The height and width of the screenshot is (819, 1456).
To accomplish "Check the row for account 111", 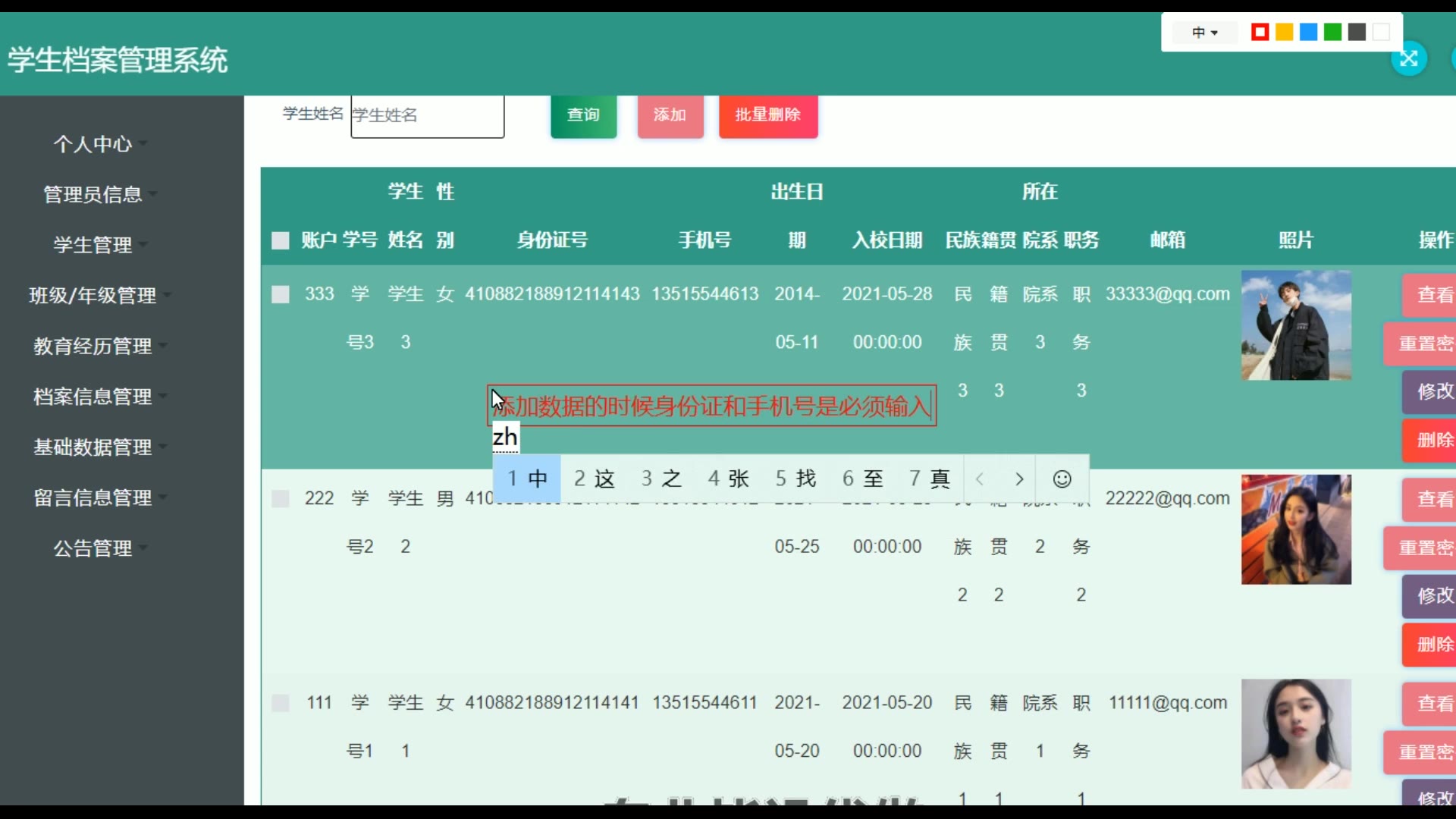I will [281, 703].
